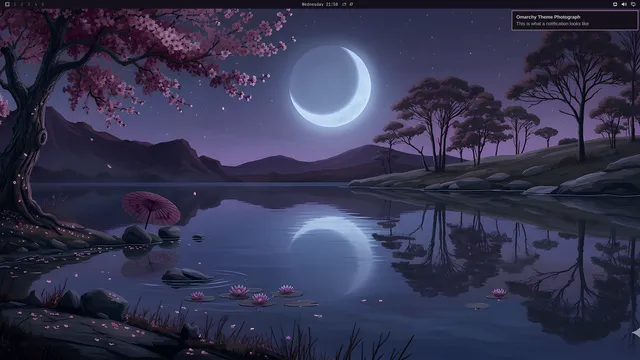
Task: Click the Omarchy Theme Photograph notification title
Action: tap(548, 17)
